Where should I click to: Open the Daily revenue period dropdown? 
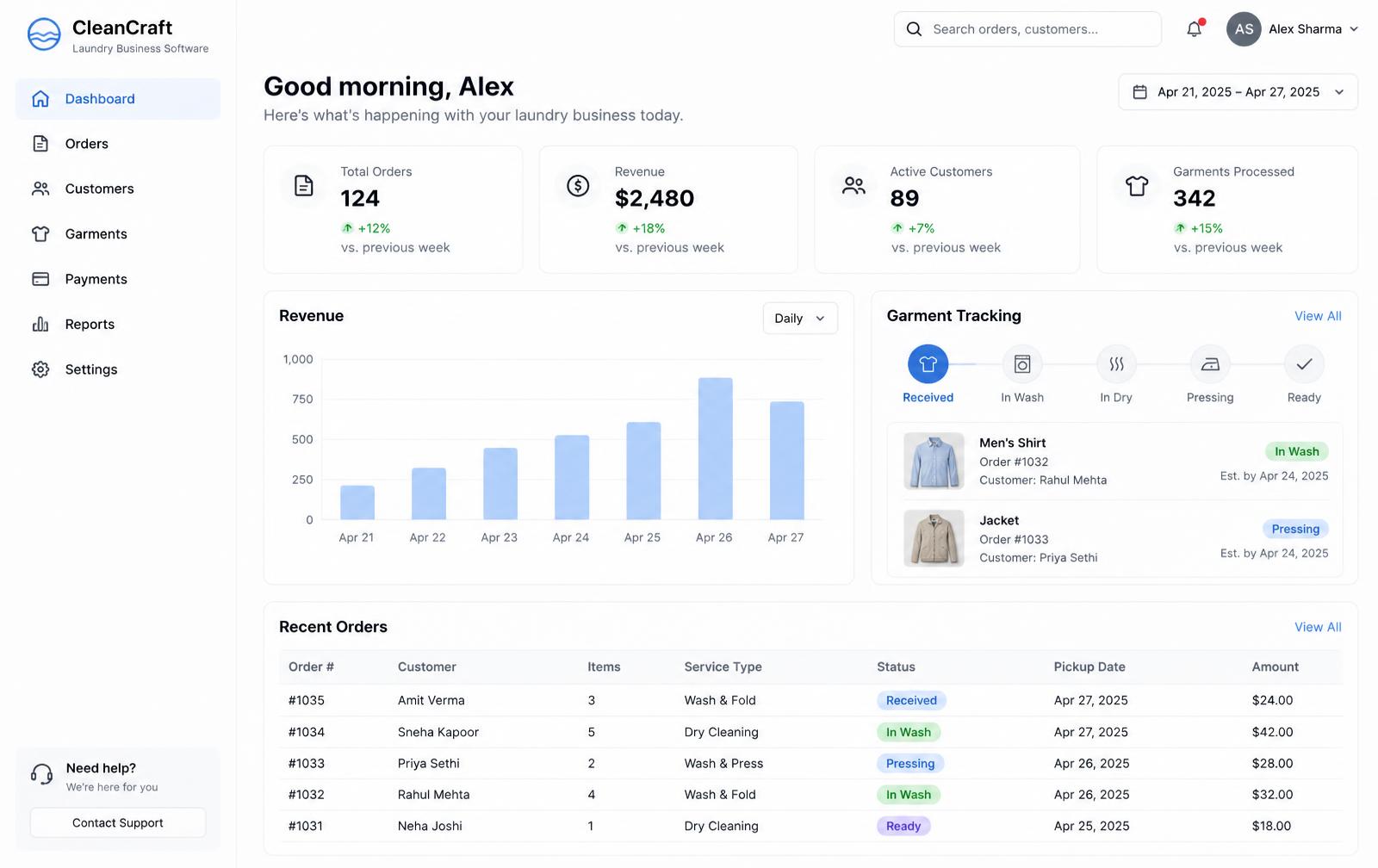tap(800, 319)
